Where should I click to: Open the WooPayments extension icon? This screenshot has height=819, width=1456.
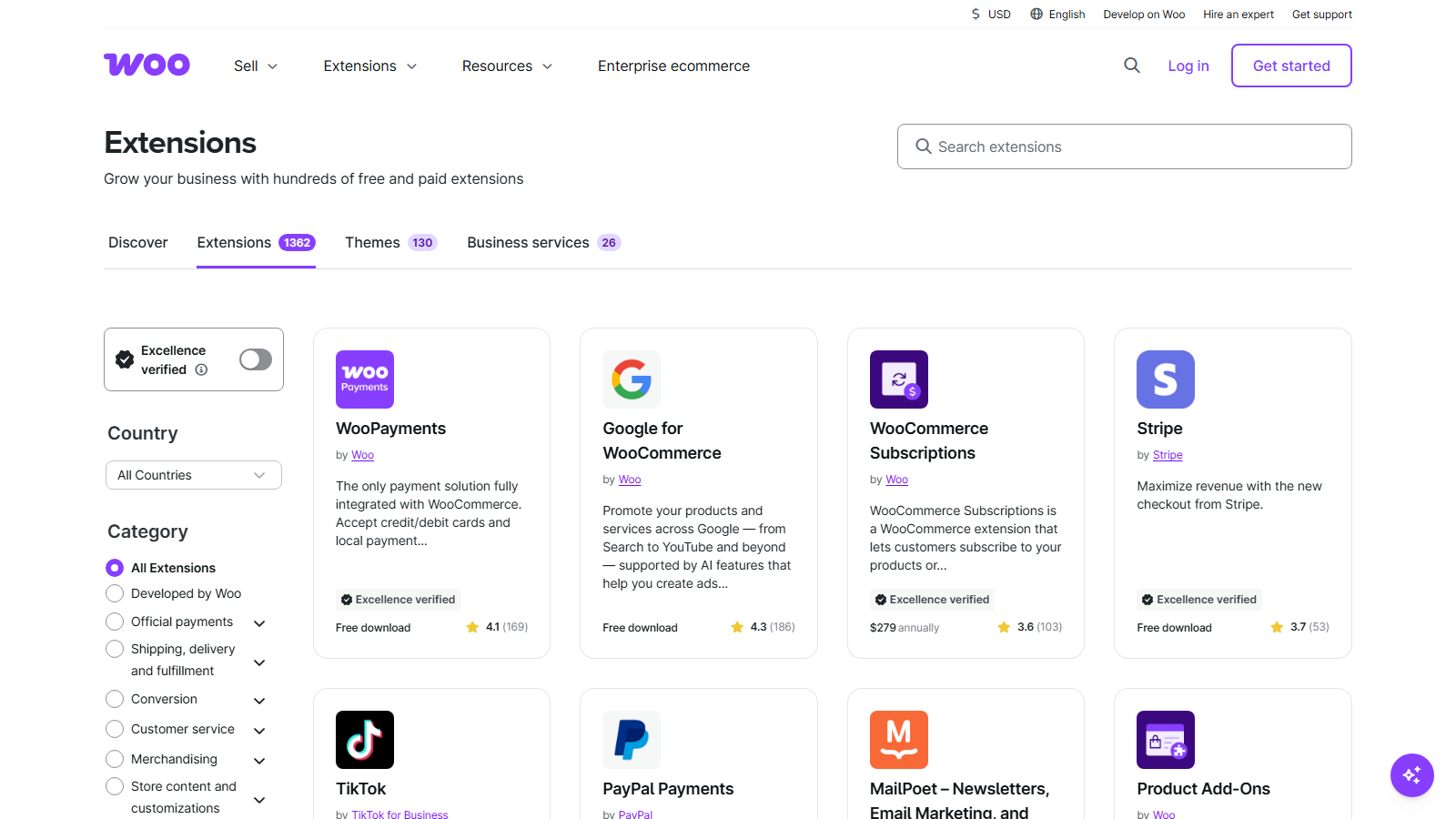click(365, 379)
